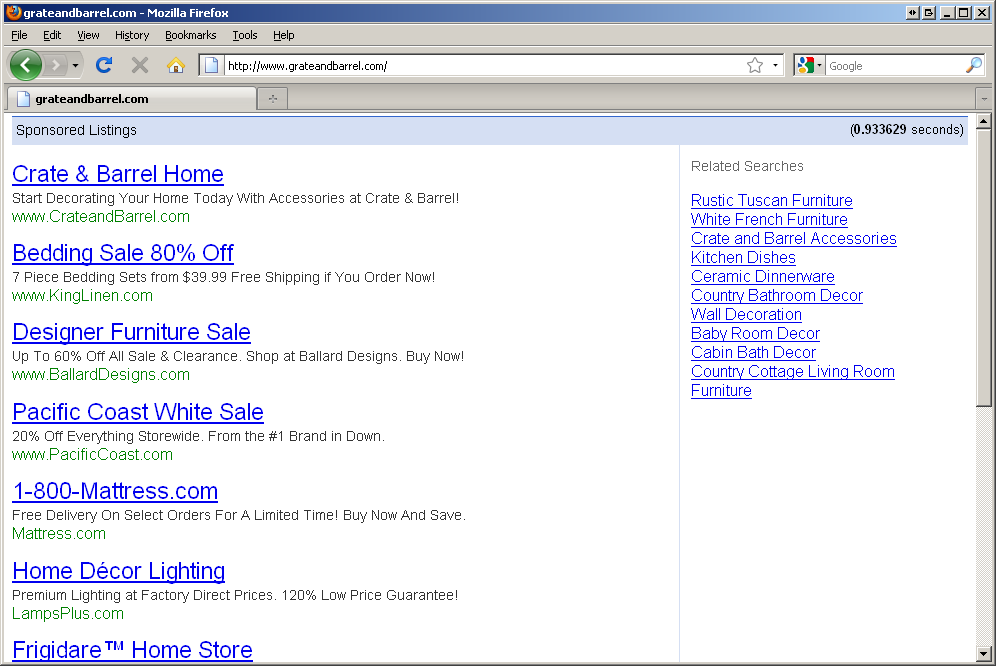996x666 pixels.
Task: Click the Firefox icon in title bar
Action: point(13,13)
